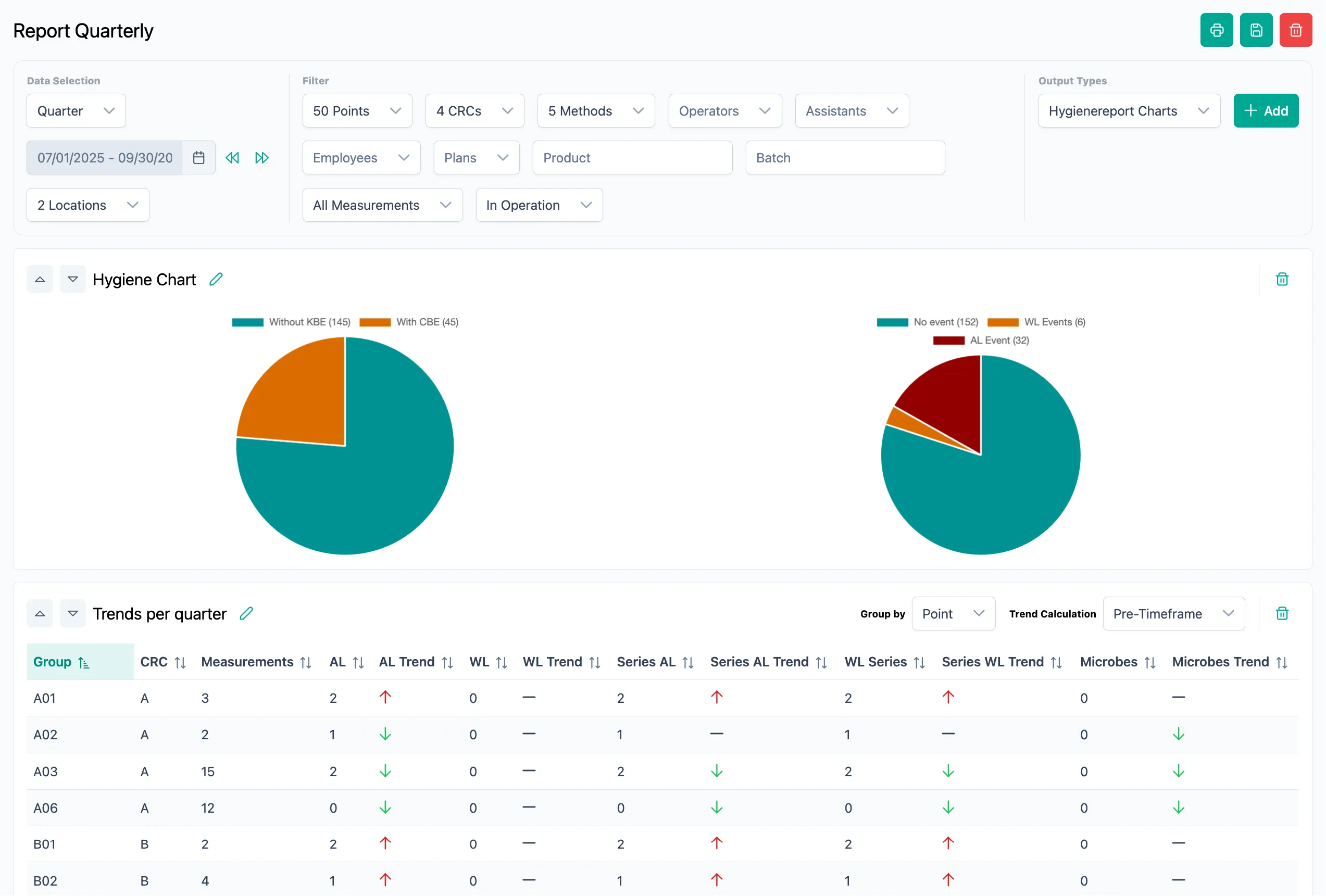Jump to the previous quarter
The height and width of the screenshot is (896, 1326).
pos(232,157)
